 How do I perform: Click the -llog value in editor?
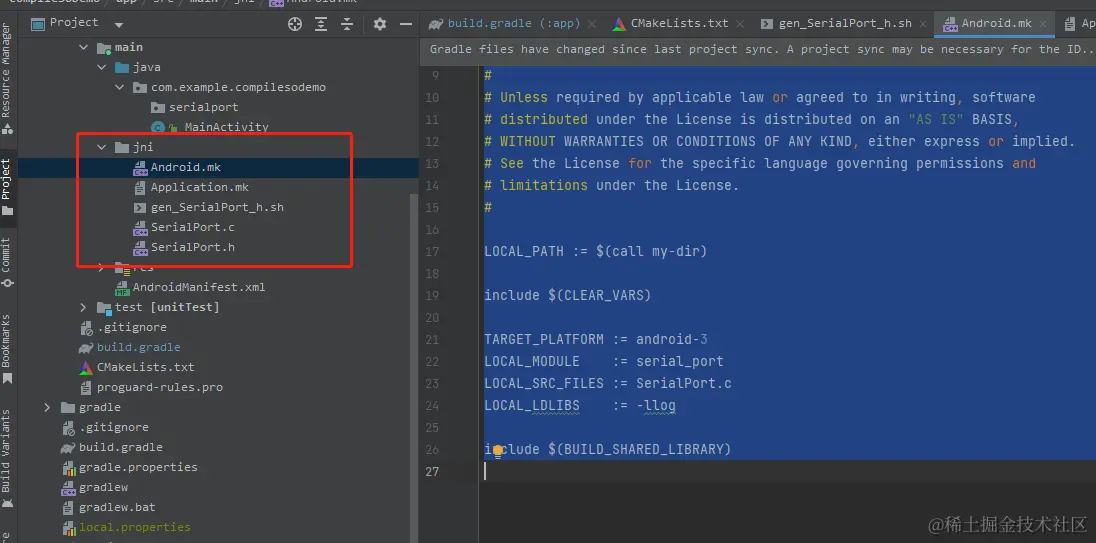pos(656,405)
